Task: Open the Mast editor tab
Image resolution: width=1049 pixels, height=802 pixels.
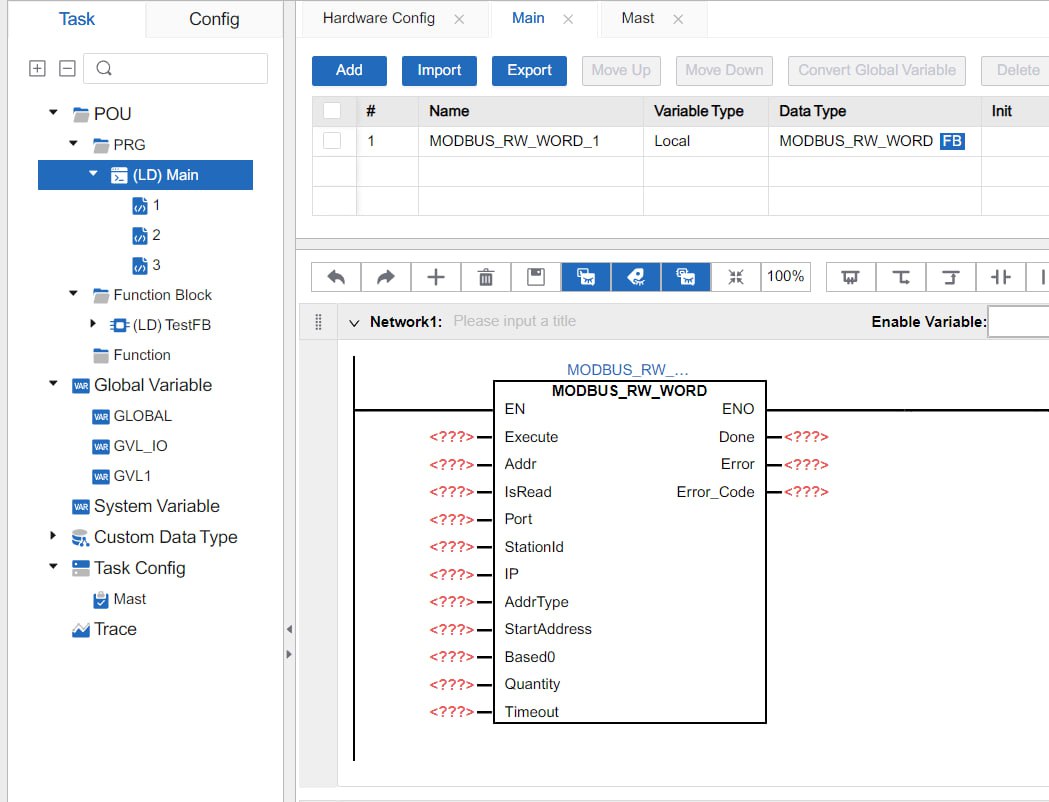Action: [638, 19]
